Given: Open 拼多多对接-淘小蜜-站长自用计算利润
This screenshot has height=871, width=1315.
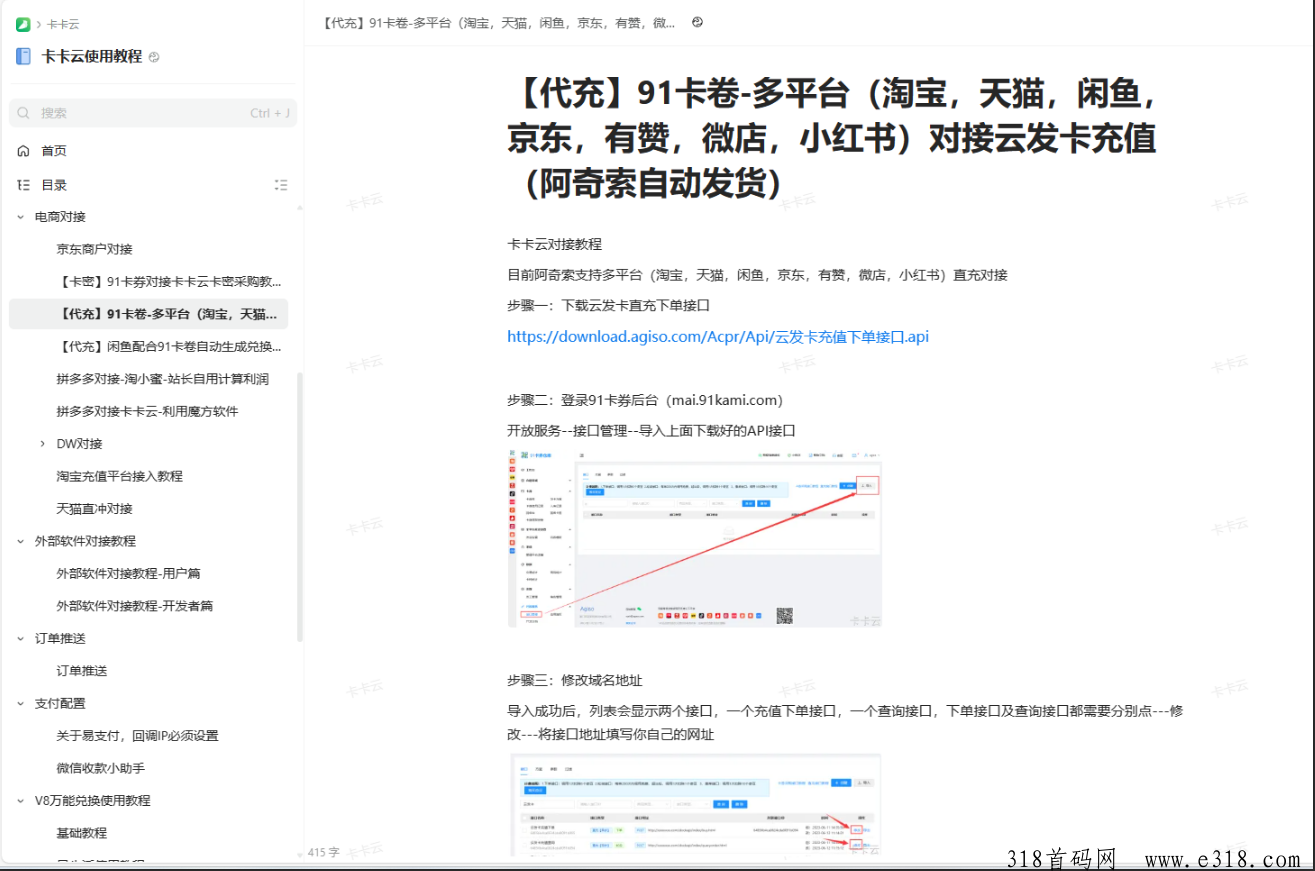Looking at the screenshot, I should coord(163,379).
